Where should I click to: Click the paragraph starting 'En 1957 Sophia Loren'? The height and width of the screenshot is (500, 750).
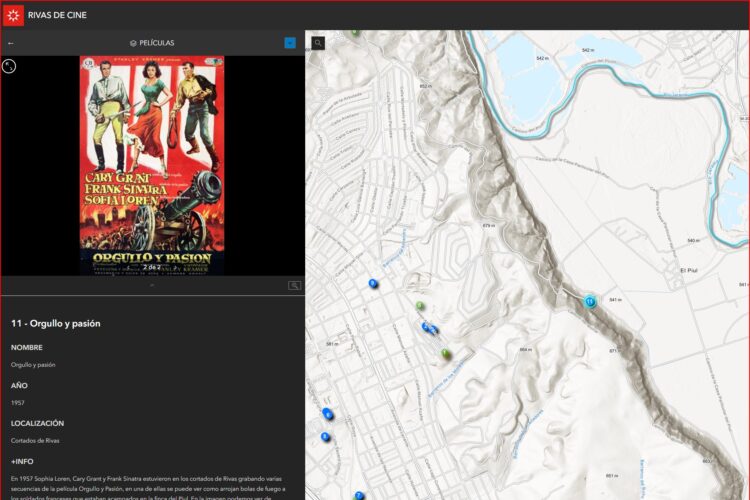coord(148,488)
